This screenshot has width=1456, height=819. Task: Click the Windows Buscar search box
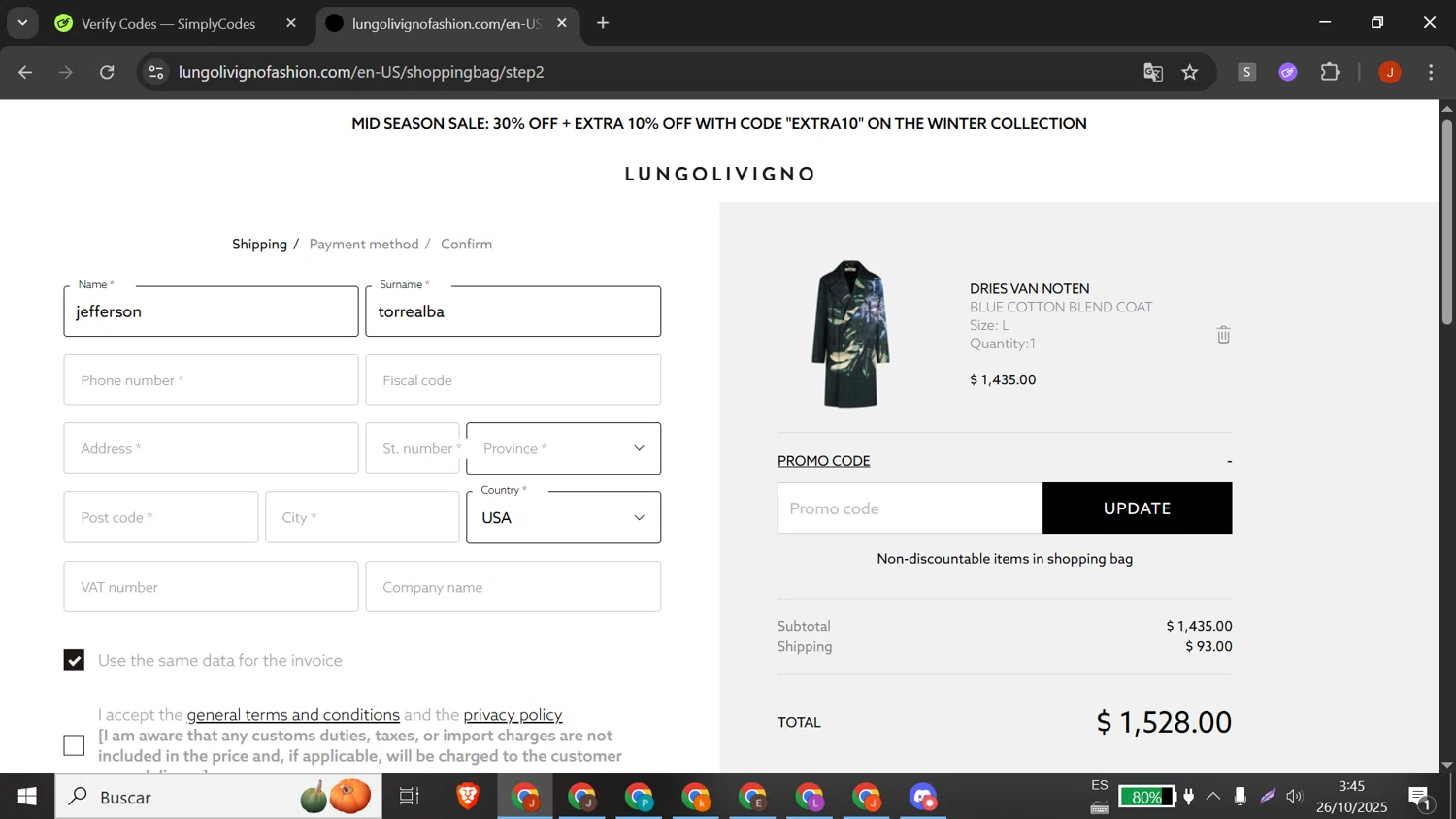pyautogui.click(x=218, y=797)
